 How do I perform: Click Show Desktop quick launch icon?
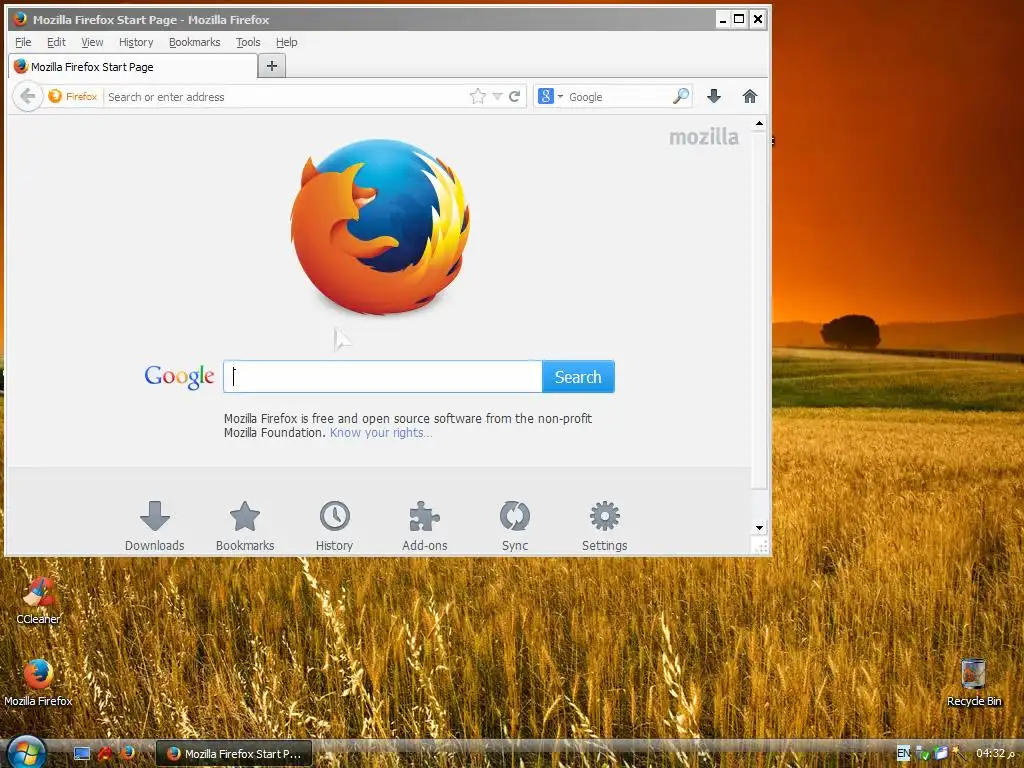[82, 754]
